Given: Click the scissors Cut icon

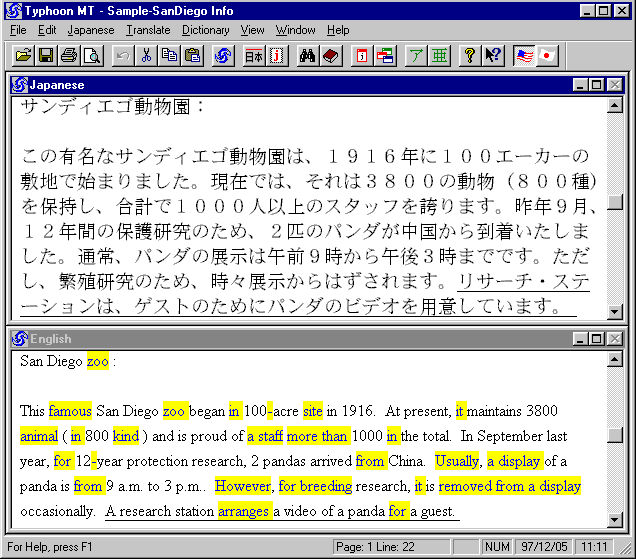Looking at the screenshot, I should tap(146, 55).
